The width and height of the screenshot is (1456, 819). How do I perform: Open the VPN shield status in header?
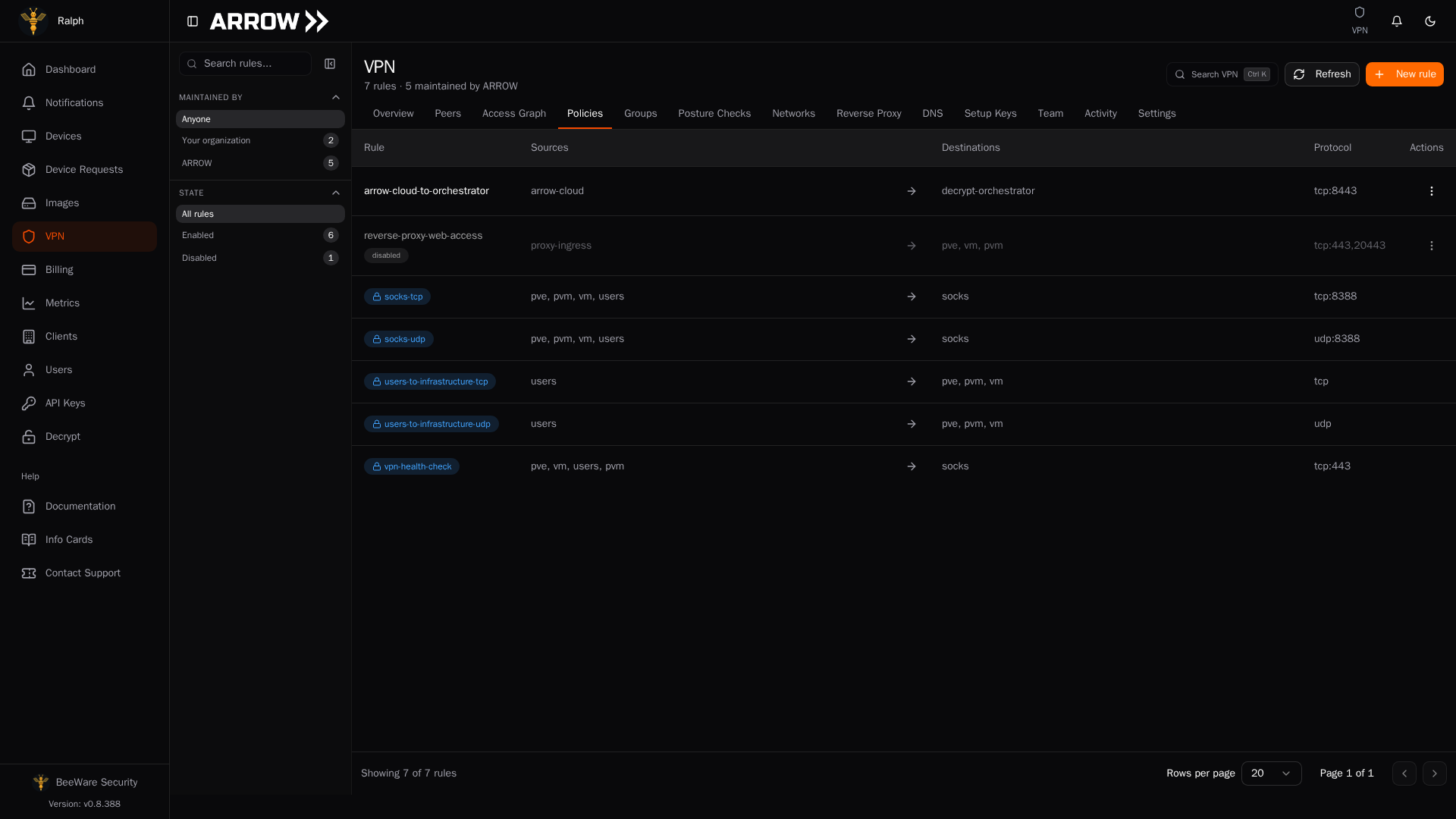[1359, 20]
